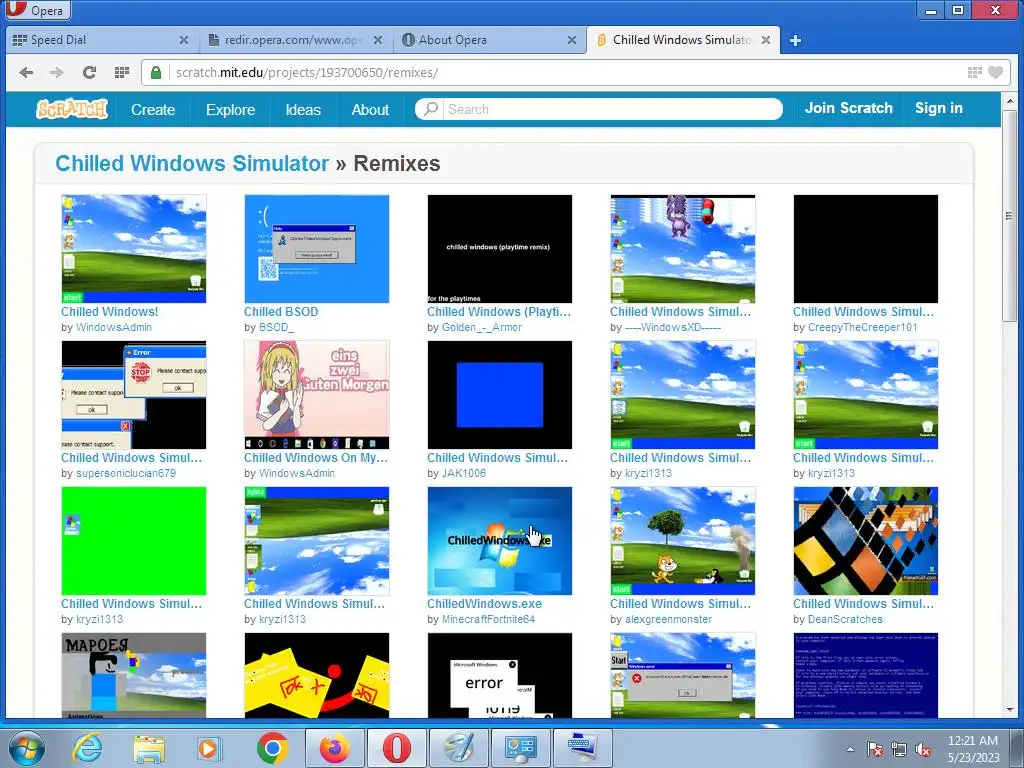Select the Chilled Windows Simulator tab

point(683,40)
